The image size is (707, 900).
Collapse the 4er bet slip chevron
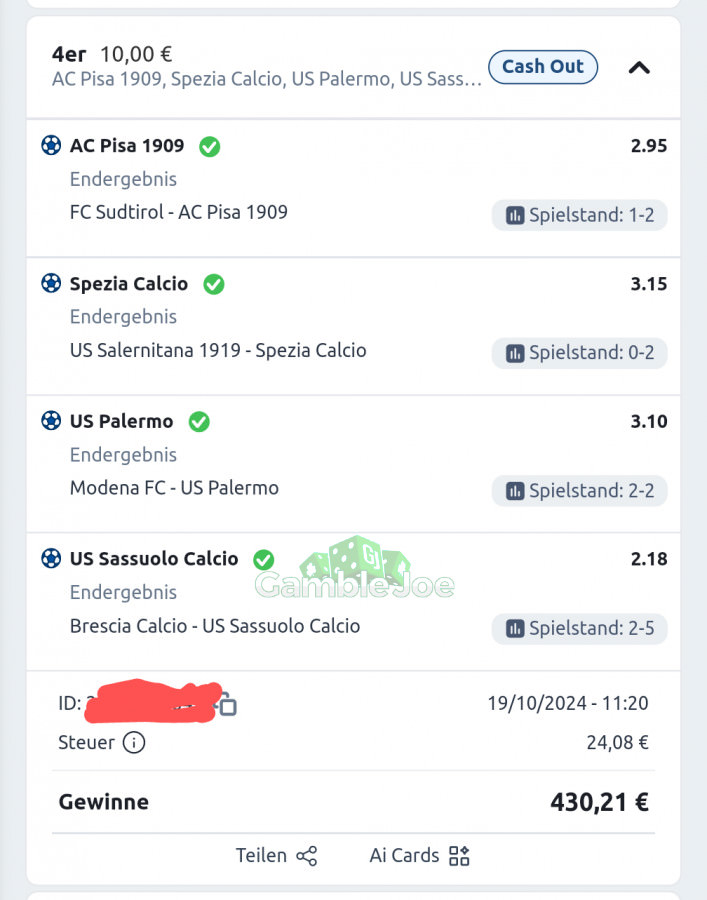click(639, 68)
